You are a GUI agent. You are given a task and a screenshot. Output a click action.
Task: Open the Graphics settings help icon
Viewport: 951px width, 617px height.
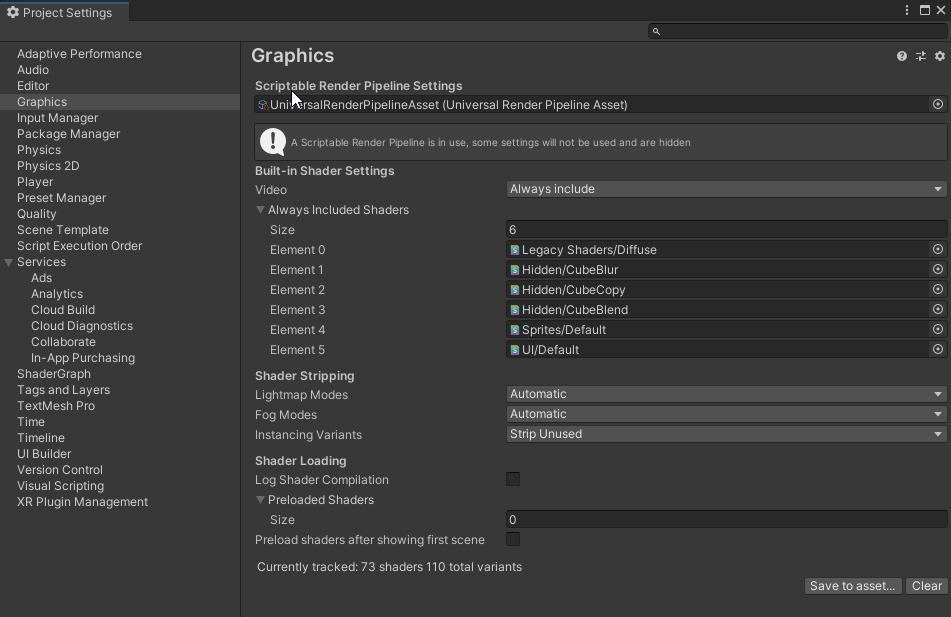(901, 56)
